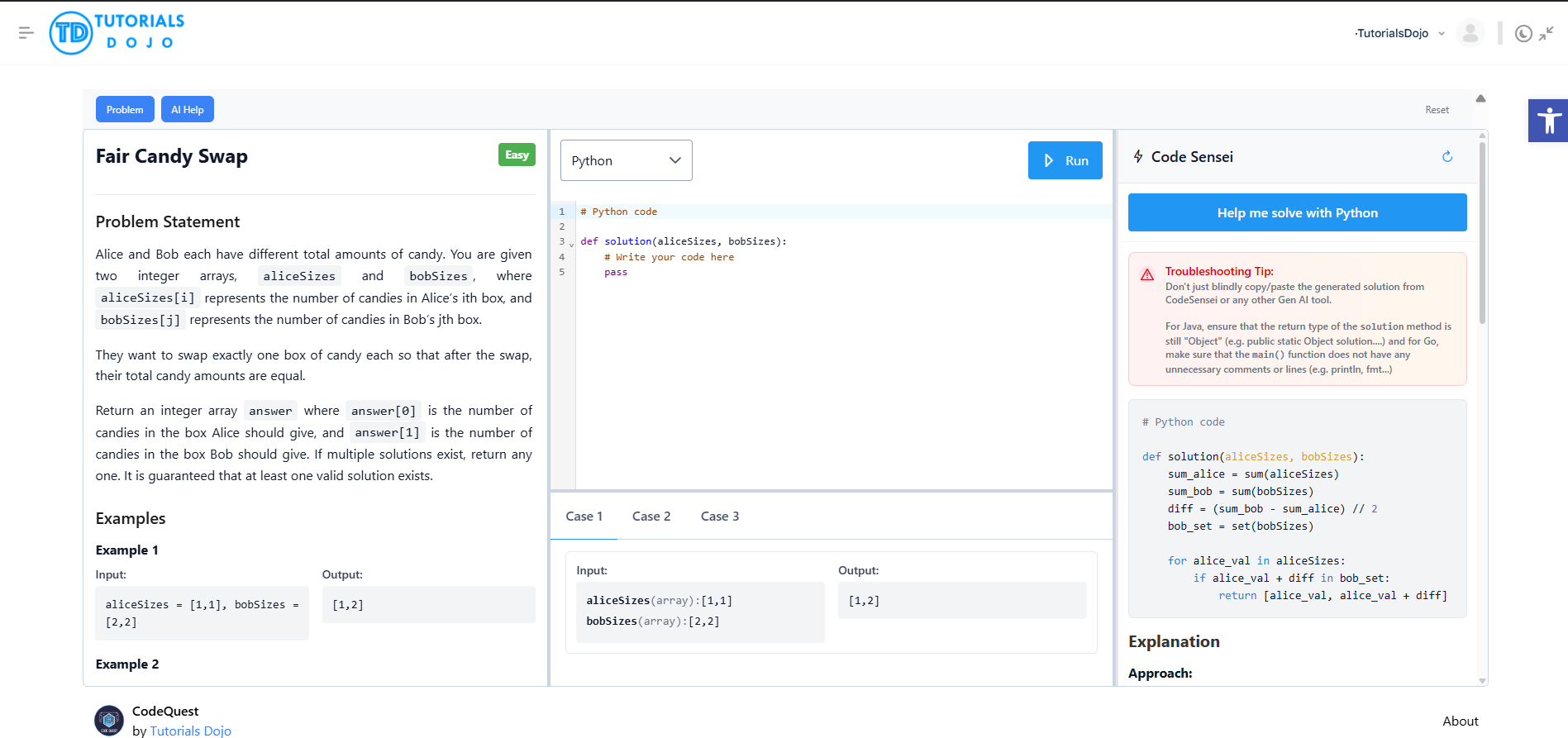
Task: Open the hamburger sidebar menu
Action: click(x=26, y=33)
